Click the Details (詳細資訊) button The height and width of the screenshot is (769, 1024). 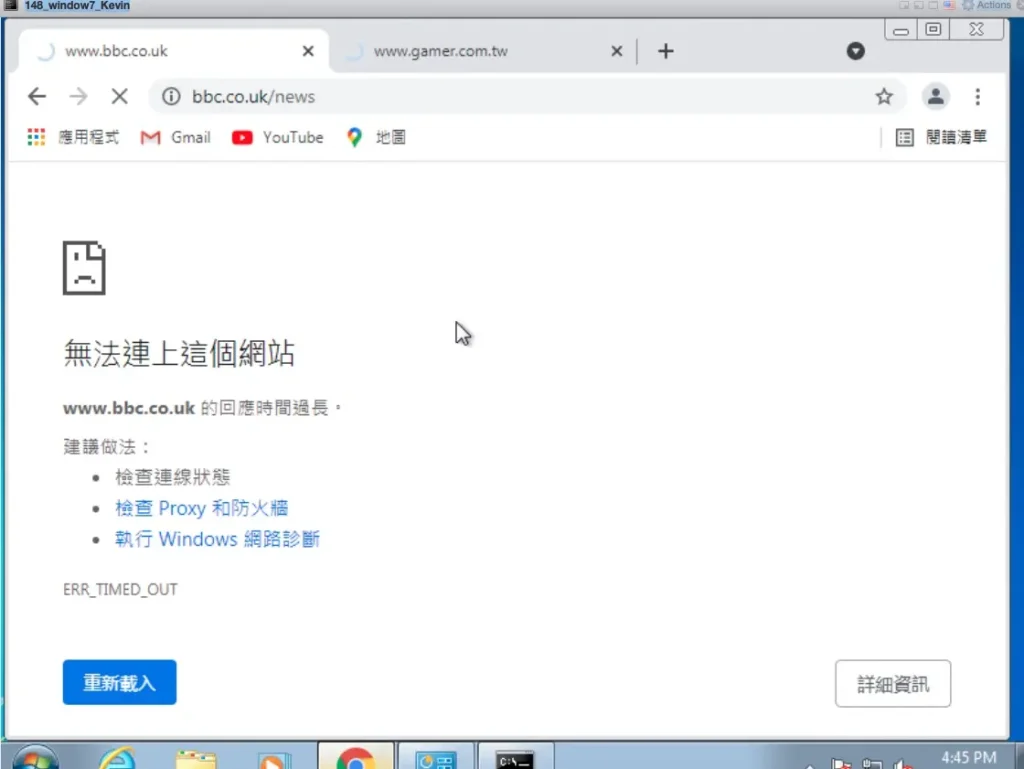[x=892, y=684]
